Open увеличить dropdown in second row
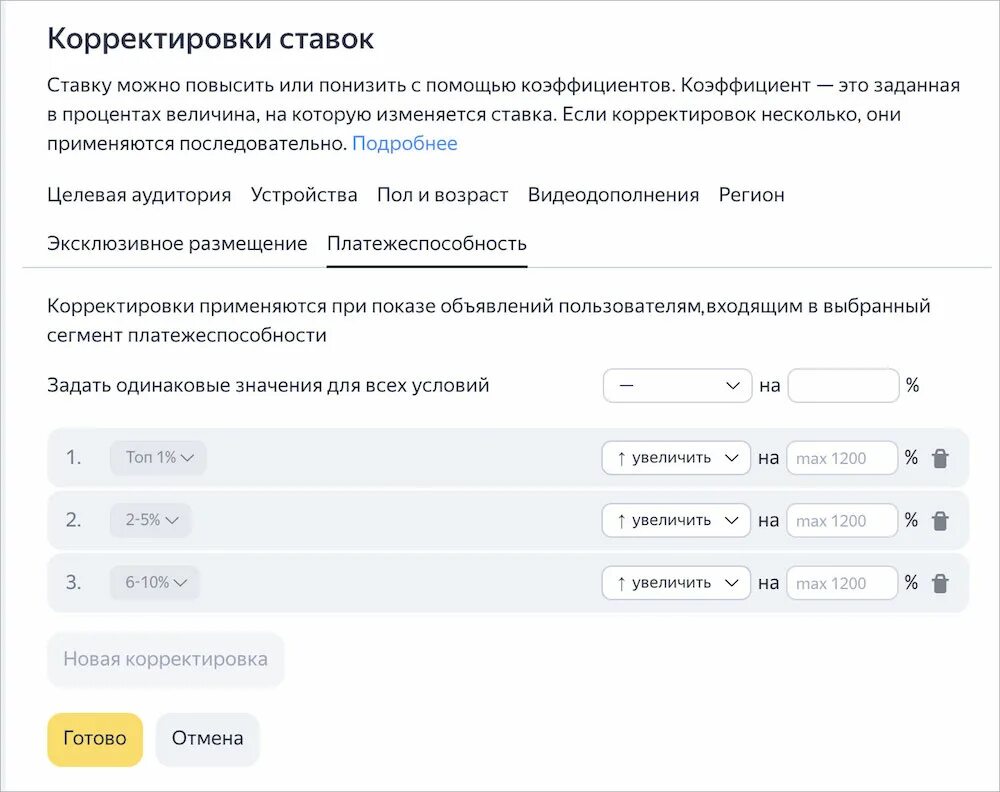Screen dimensions: 1000x792 pyautogui.click(x=676, y=521)
